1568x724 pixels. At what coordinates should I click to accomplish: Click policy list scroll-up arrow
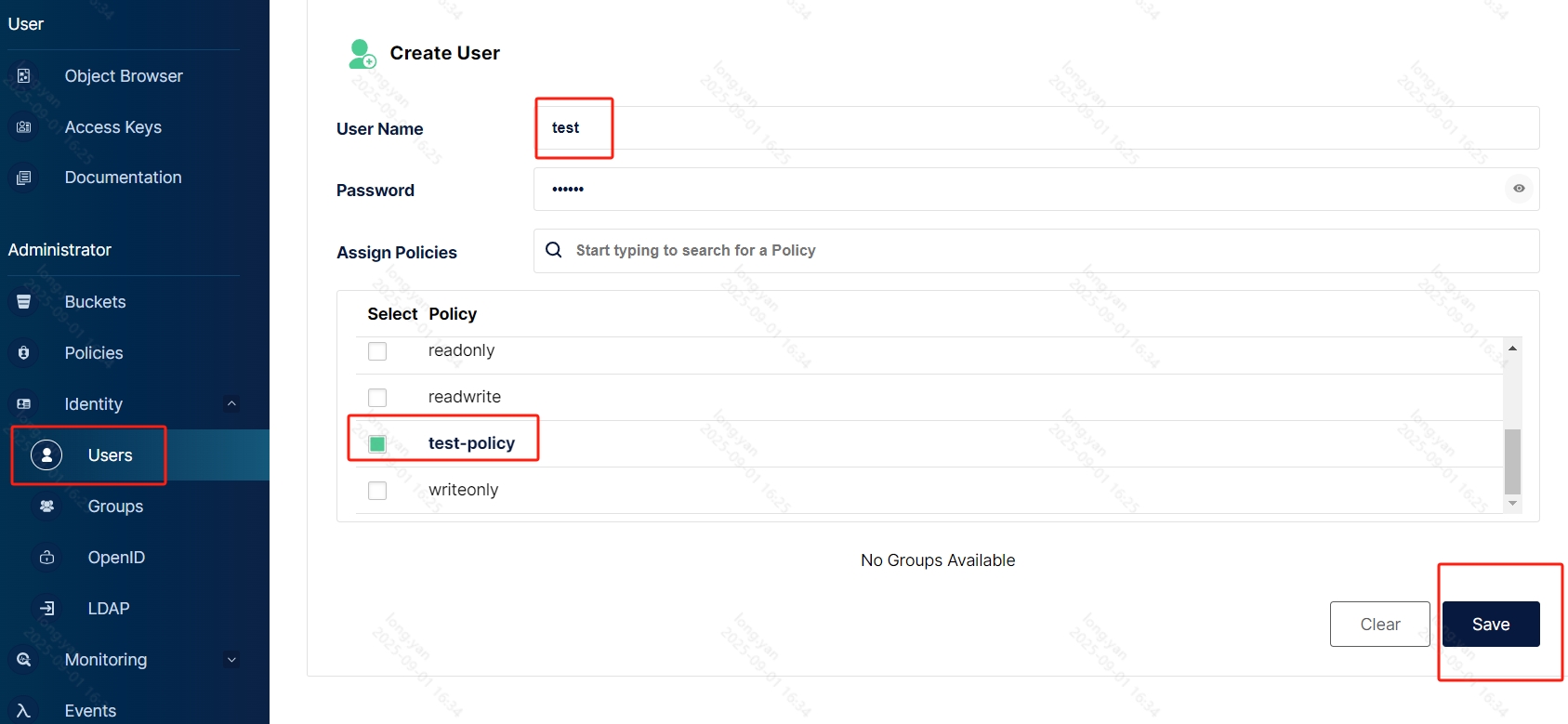(1512, 348)
